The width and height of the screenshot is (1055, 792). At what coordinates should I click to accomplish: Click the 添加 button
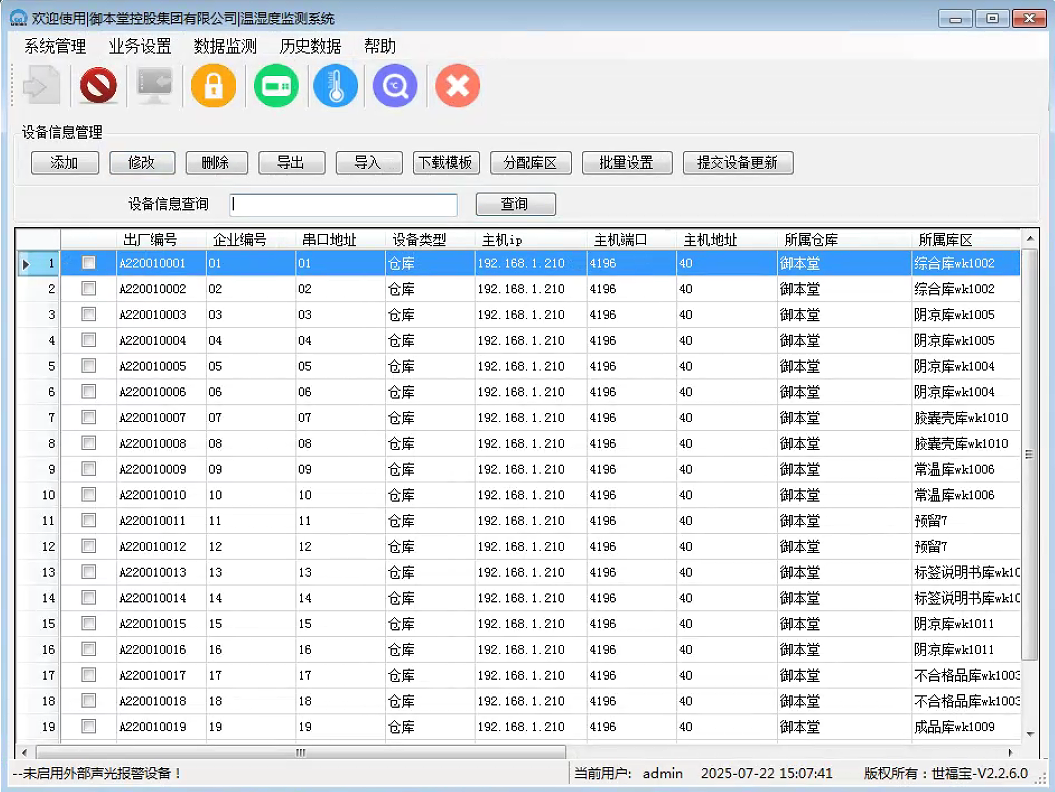pos(64,163)
